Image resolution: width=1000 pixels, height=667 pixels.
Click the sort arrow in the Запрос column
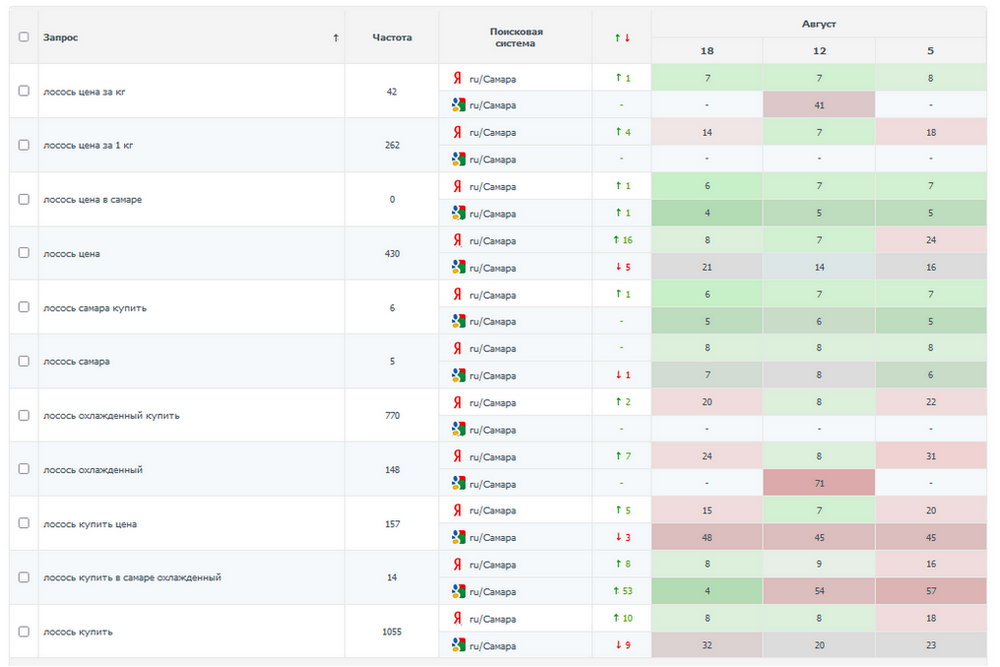click(336, 38)
